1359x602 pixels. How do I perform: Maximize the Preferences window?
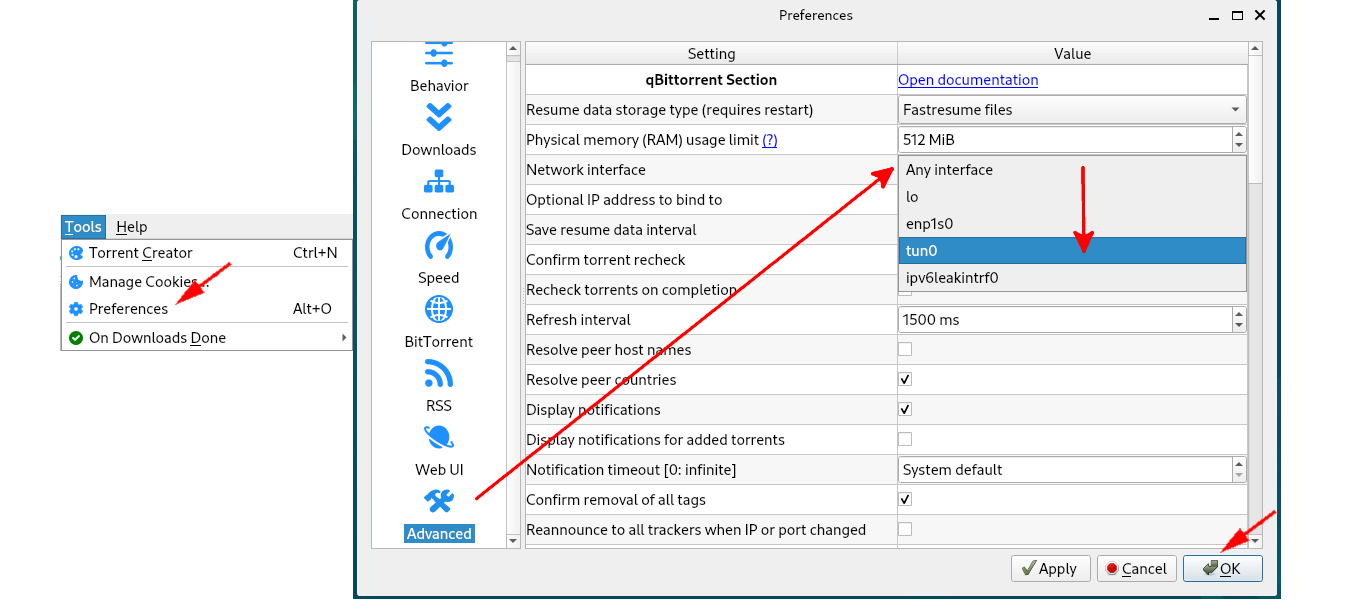1237,15
